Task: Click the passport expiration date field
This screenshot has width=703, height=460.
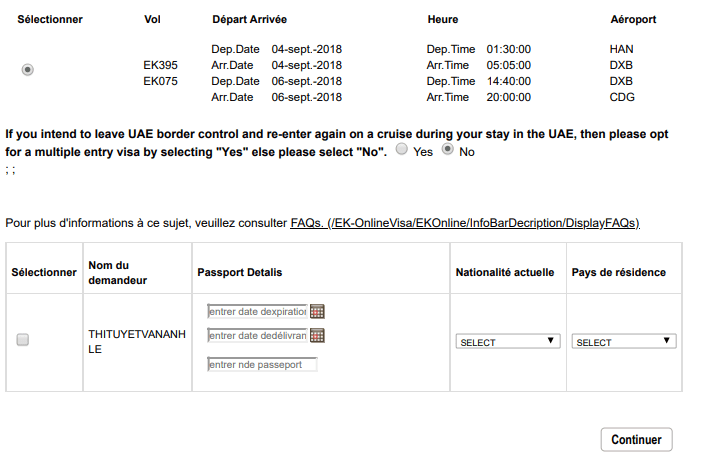Action: pos(257,311)
